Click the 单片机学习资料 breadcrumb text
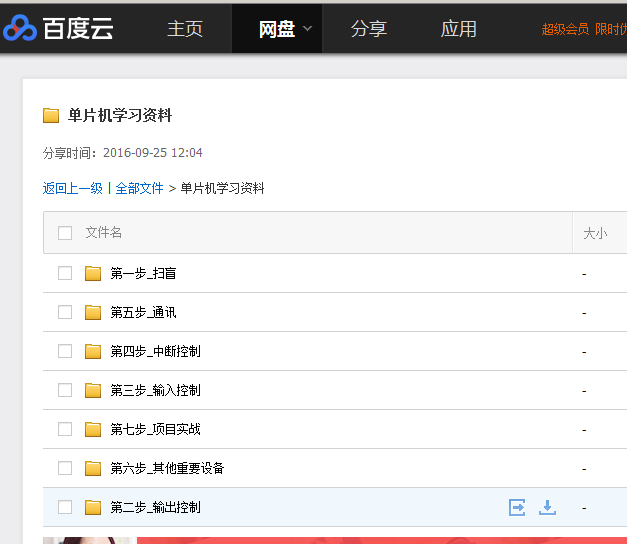The height and width of the screenshot is (544, 627). point(222,188)
